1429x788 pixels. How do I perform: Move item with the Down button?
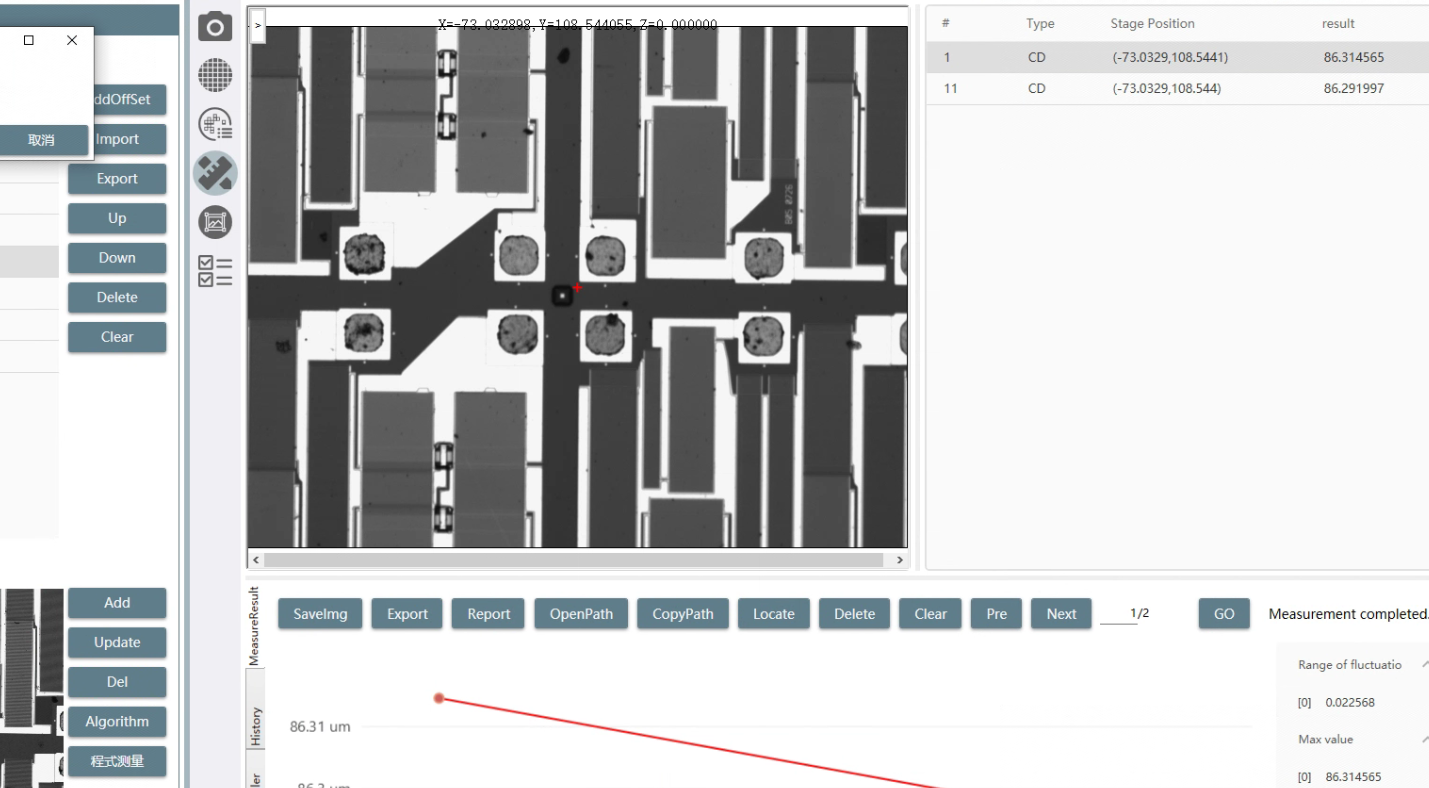click(117, 258)
